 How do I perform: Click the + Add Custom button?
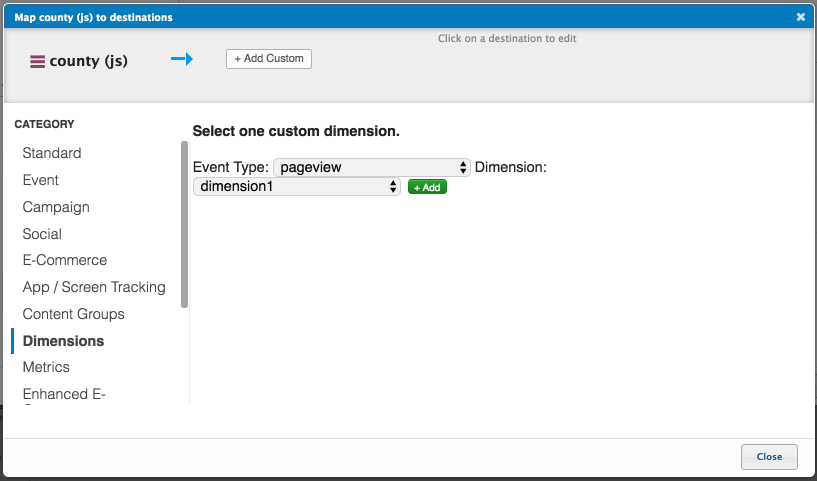click(269, 59)
